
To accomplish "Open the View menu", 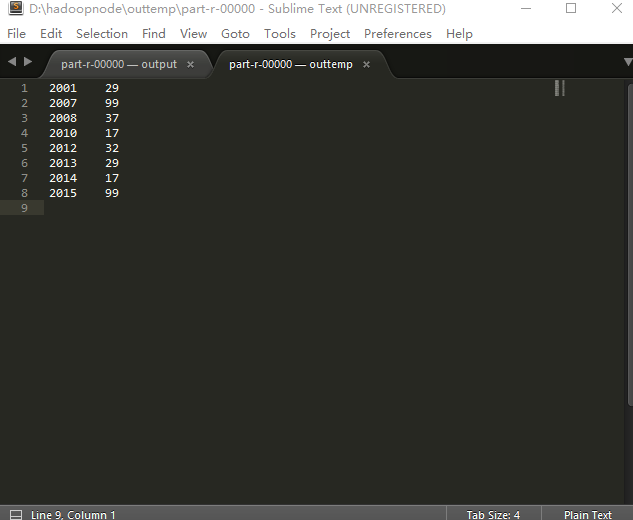I will click(193, 34).
